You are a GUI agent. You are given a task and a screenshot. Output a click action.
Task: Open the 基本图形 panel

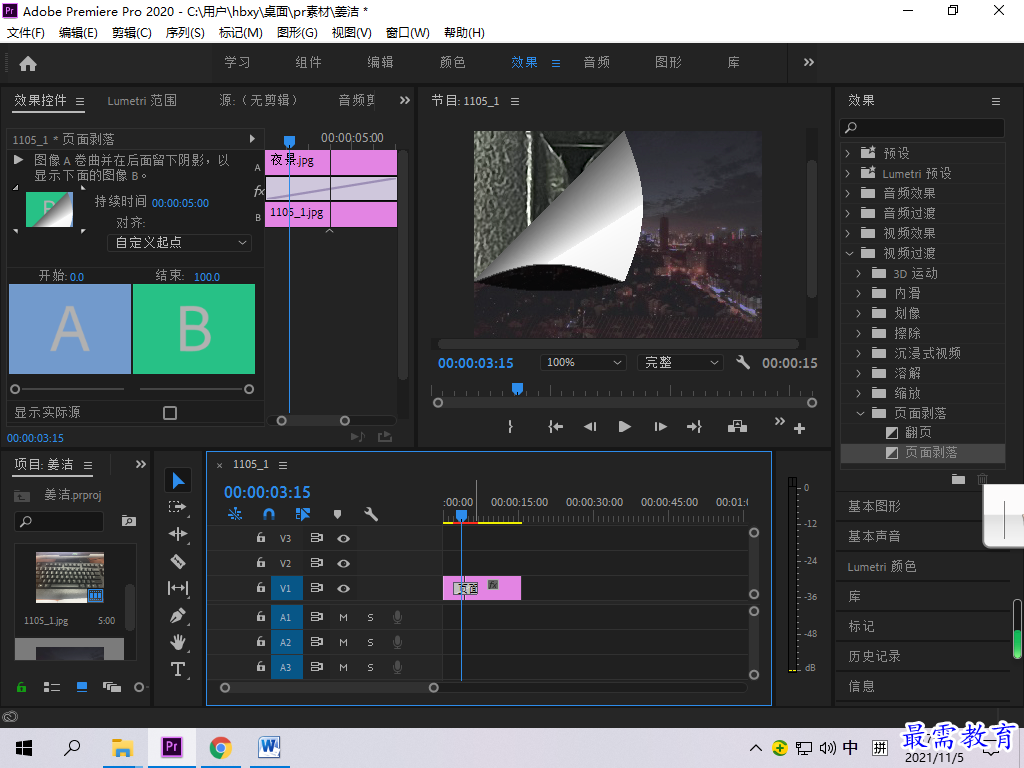(874, 506)
